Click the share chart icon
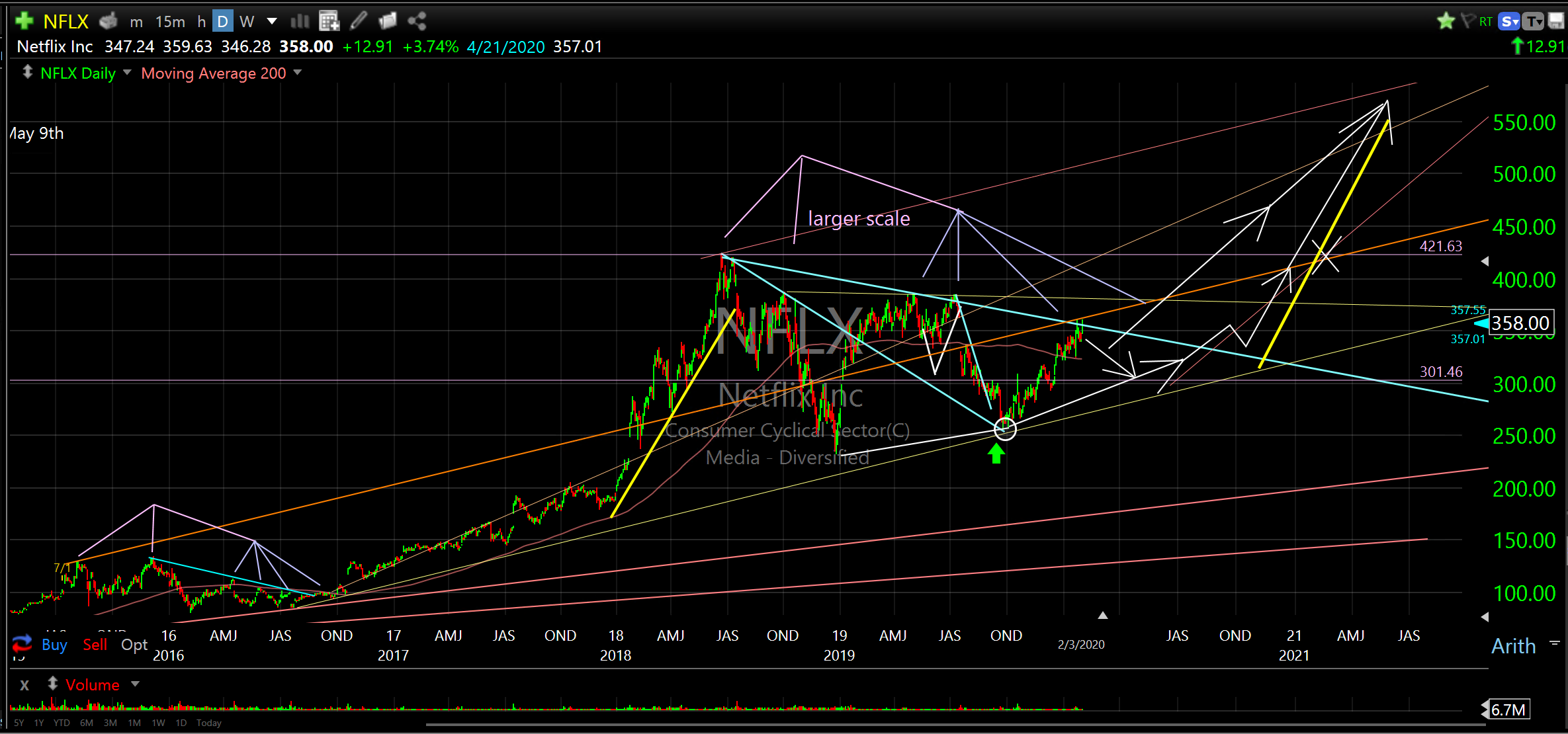This screenshot has width=1568, height=734. 417,21
